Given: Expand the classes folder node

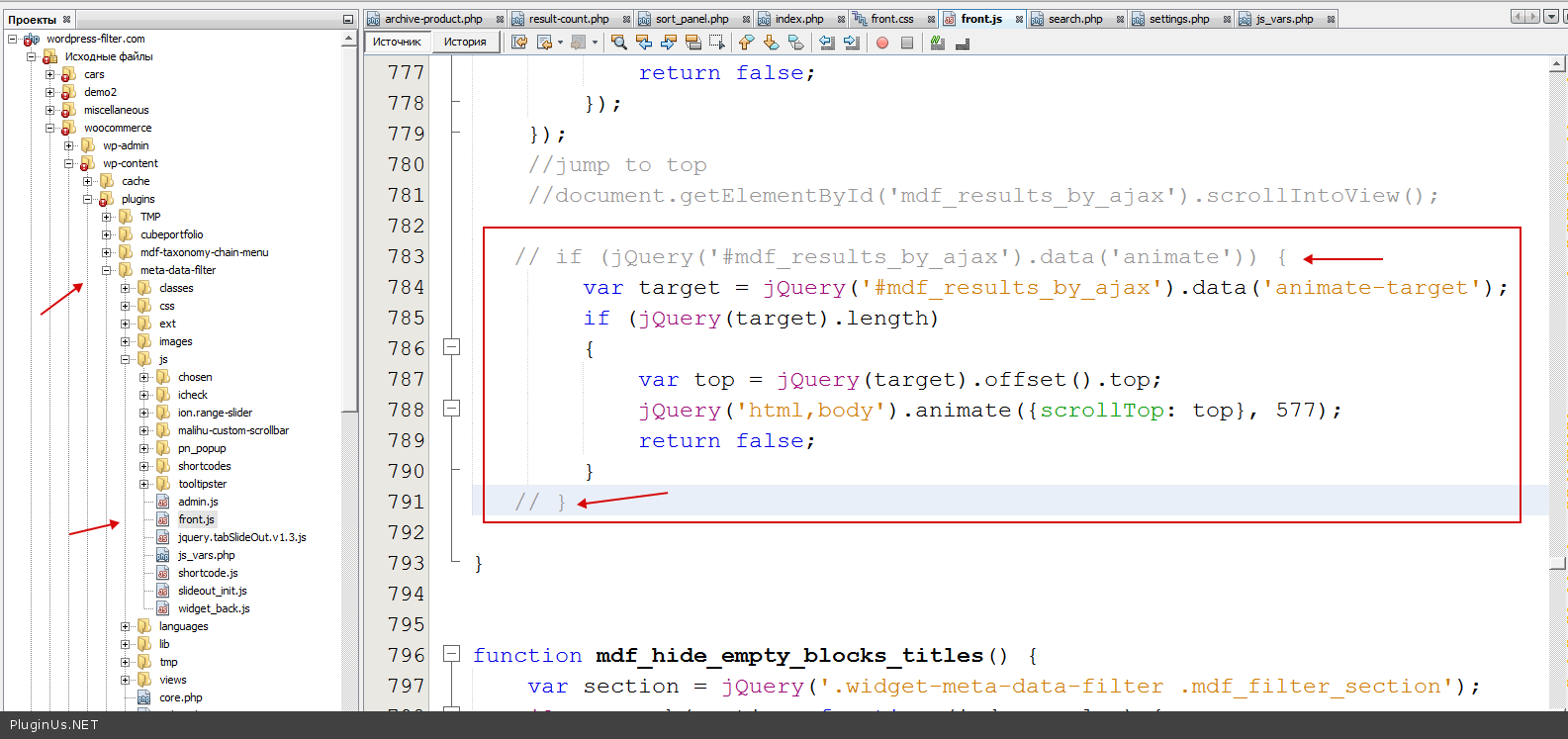Looking at the screenshot, I should (126, 288).
